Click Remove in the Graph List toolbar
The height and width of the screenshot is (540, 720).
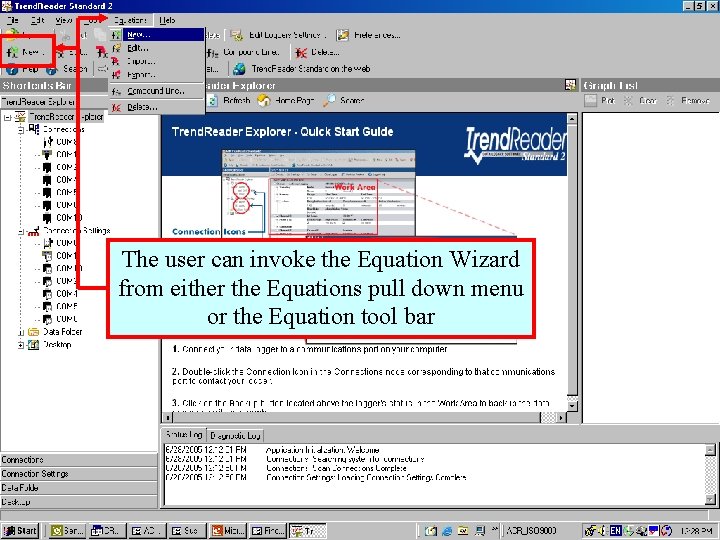[x=687, y=101]
